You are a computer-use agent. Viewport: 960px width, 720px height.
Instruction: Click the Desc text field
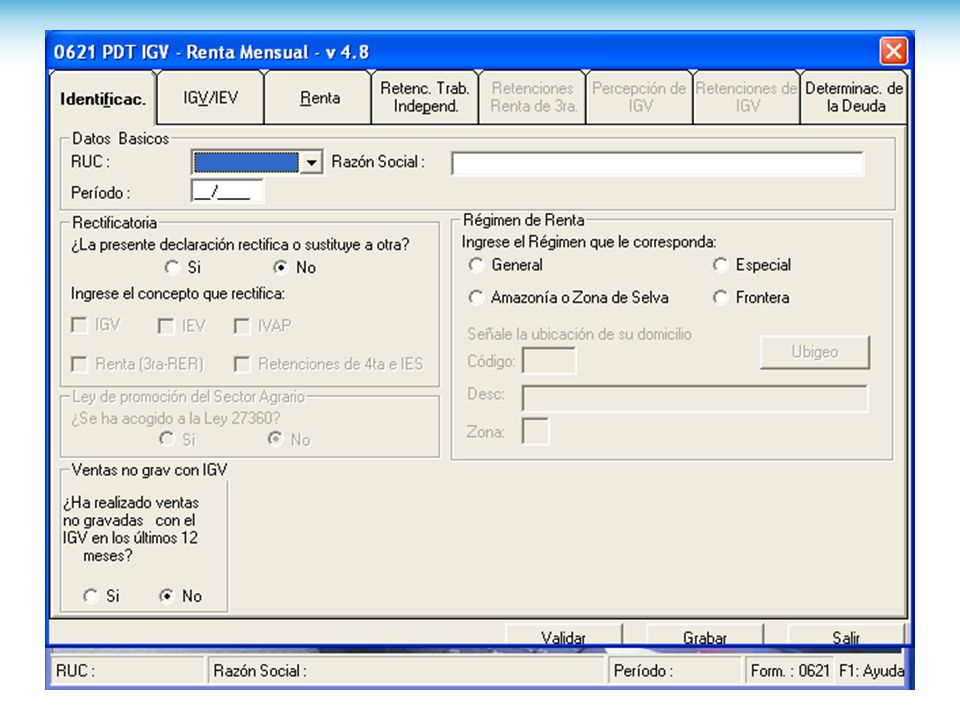pyautogui.click(x=695, y=398)
